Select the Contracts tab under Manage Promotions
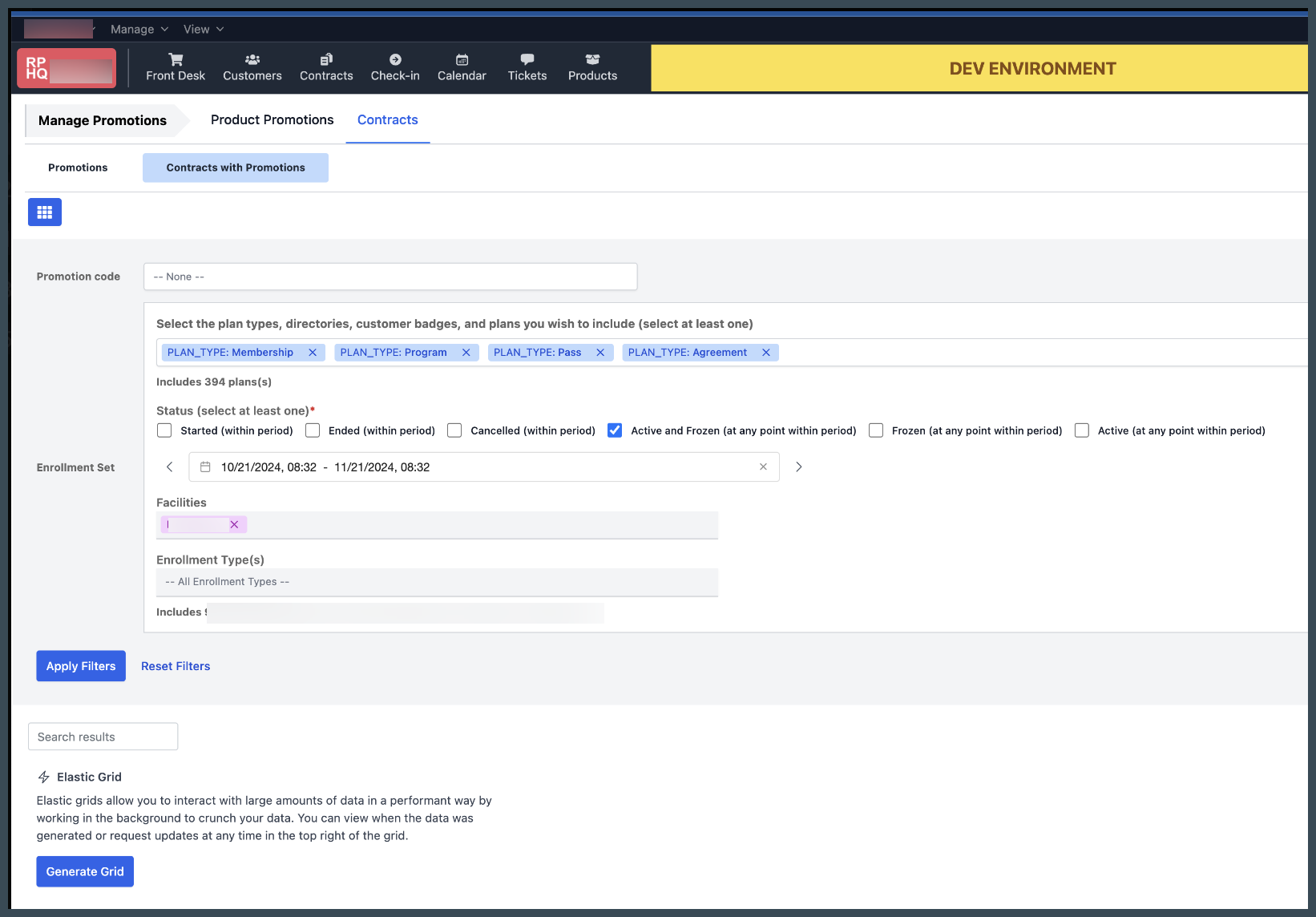 pyautogui.click(x=388, y=119)
